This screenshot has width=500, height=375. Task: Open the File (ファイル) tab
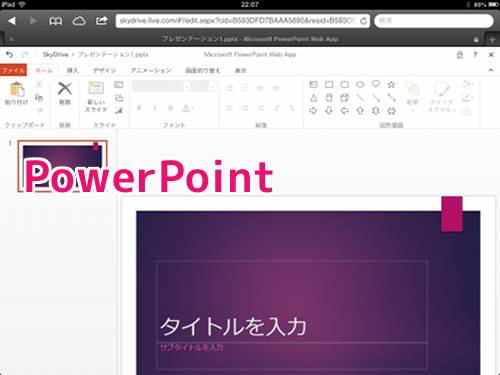[13, 70]
